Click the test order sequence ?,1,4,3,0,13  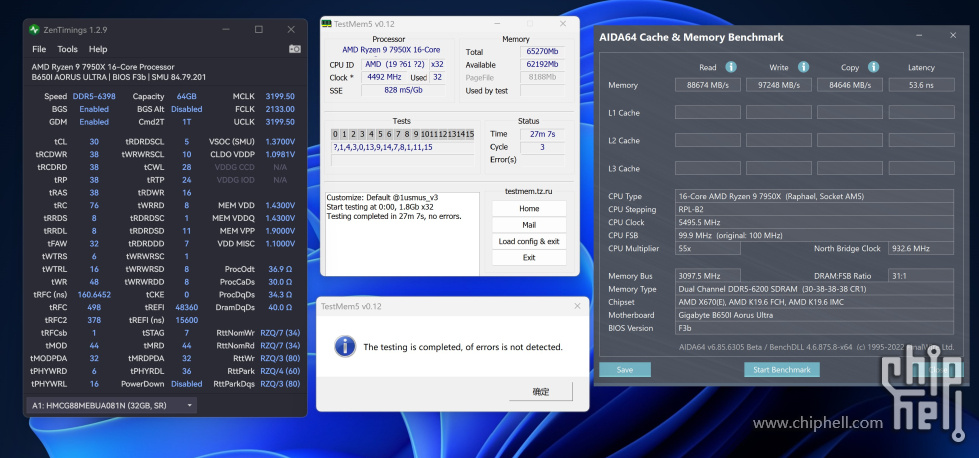pyautogui.click(x=402, y=147)
